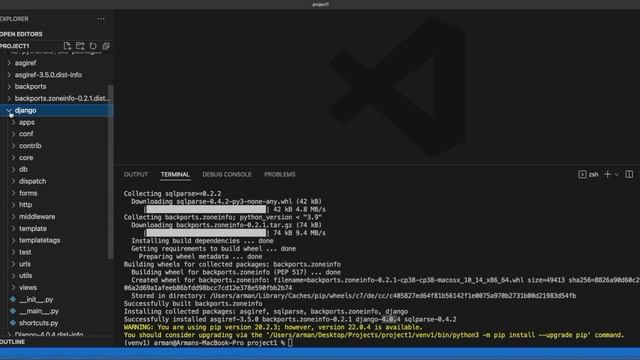
Task: Add a new terminal with plus icon
Action: click(607, 174)
